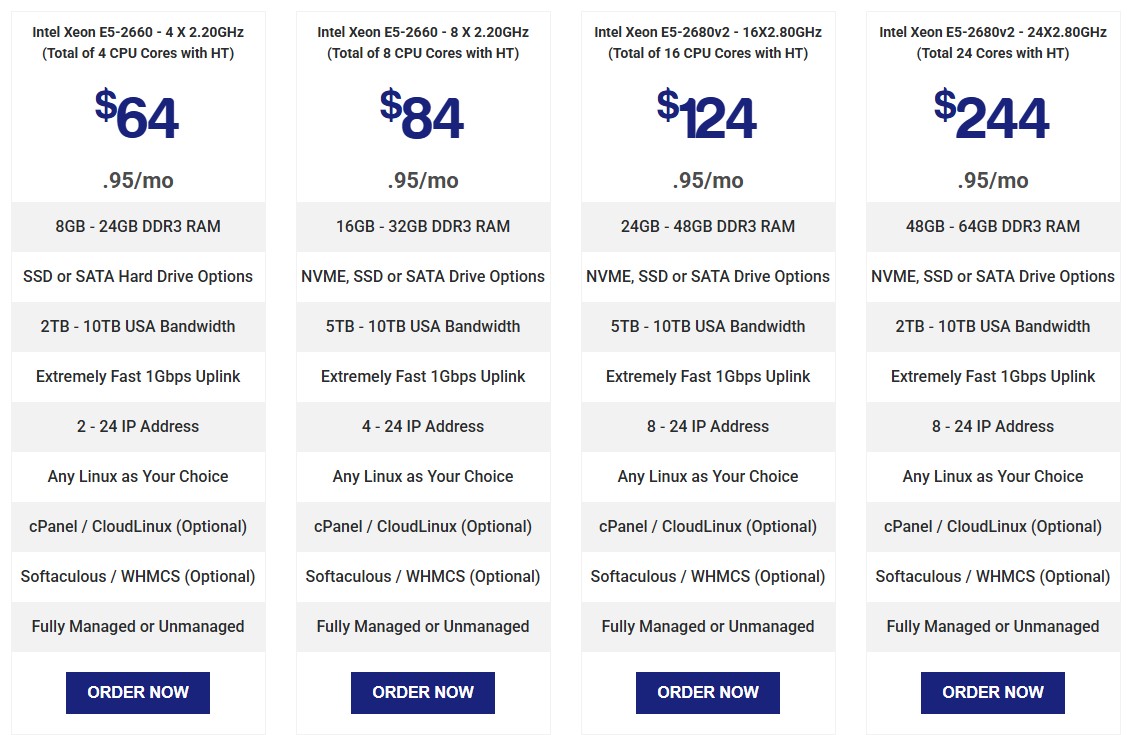
Task: Click Softaculous / WHMCS (Optional) on third plan
Action: point(707,576)
